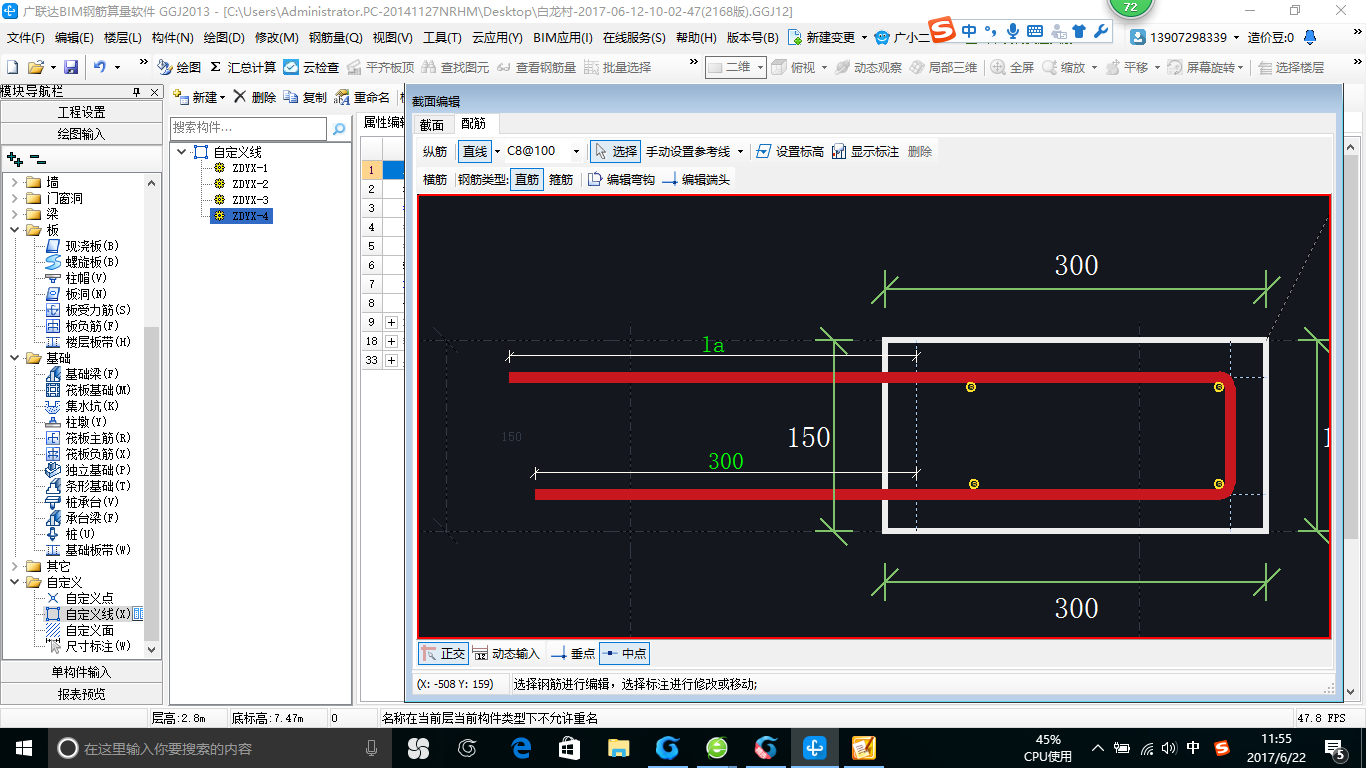Screen dimensions: 1366x768
Task: Expand the 其它 folder
Action: [15, 566]
